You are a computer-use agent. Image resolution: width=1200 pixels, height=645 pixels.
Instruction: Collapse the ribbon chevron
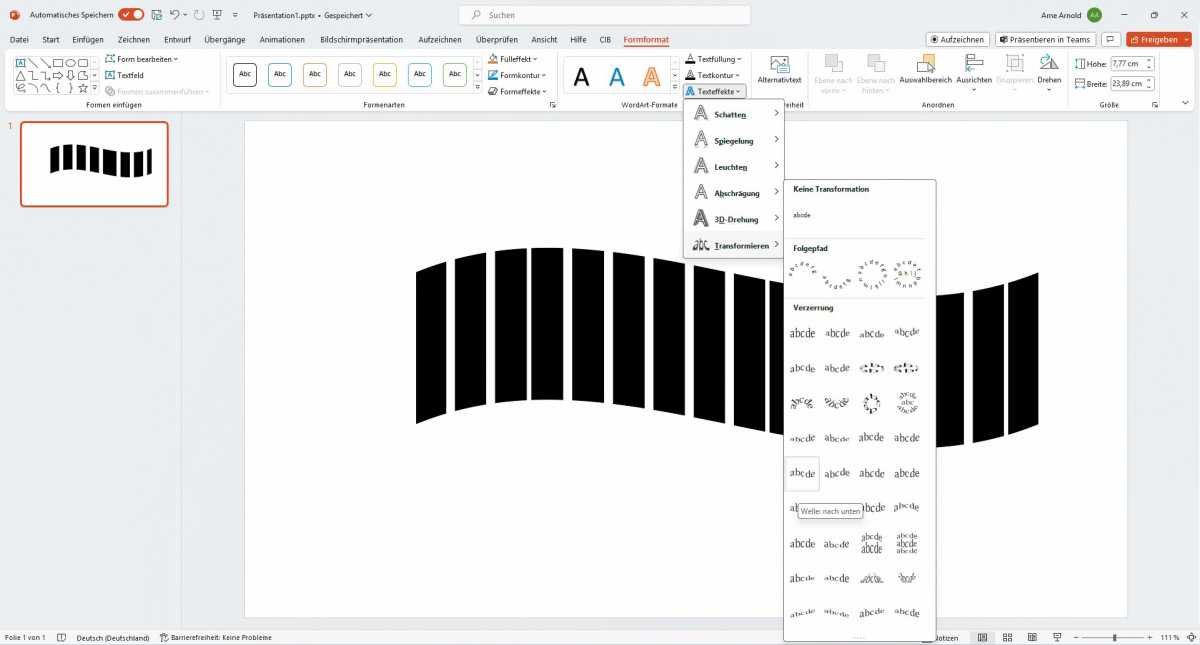pos(1185,103)
